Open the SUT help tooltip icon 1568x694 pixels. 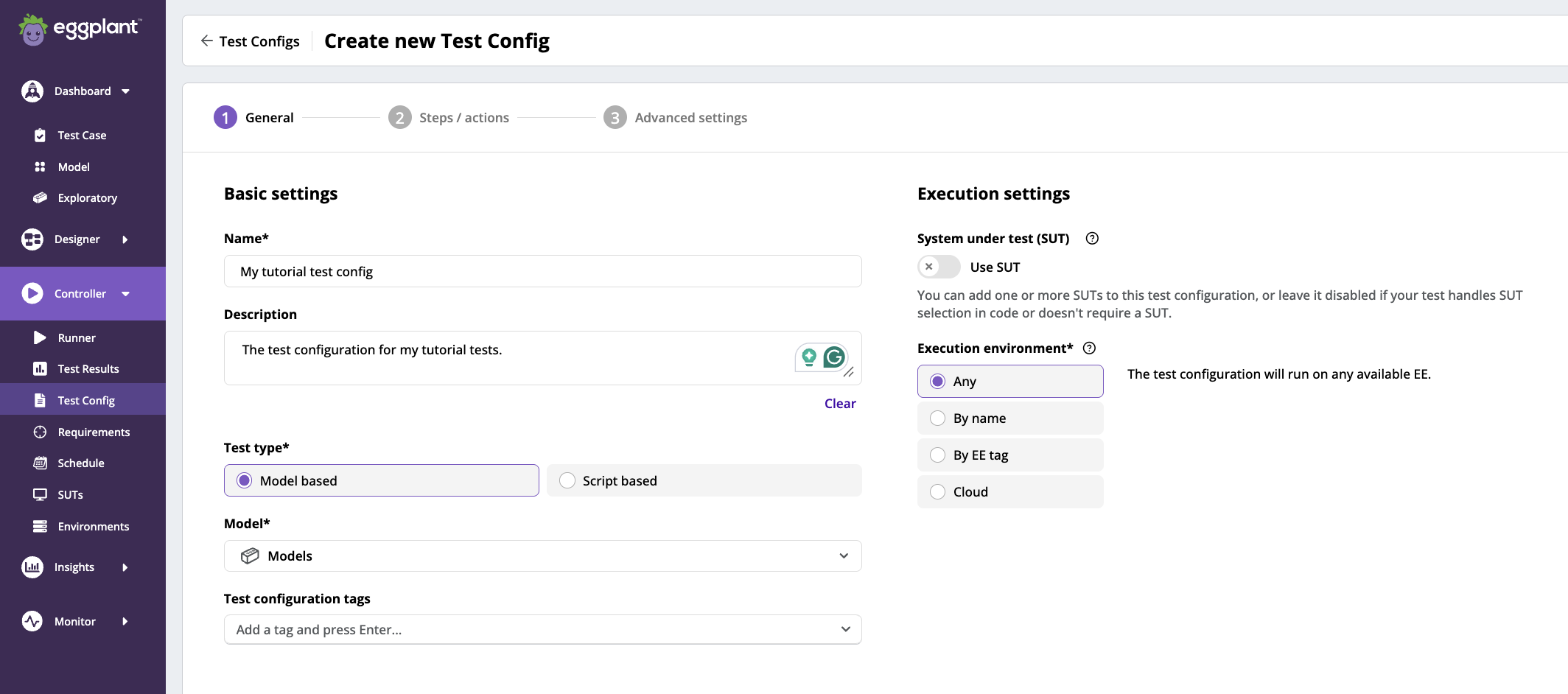point(1091,238)
